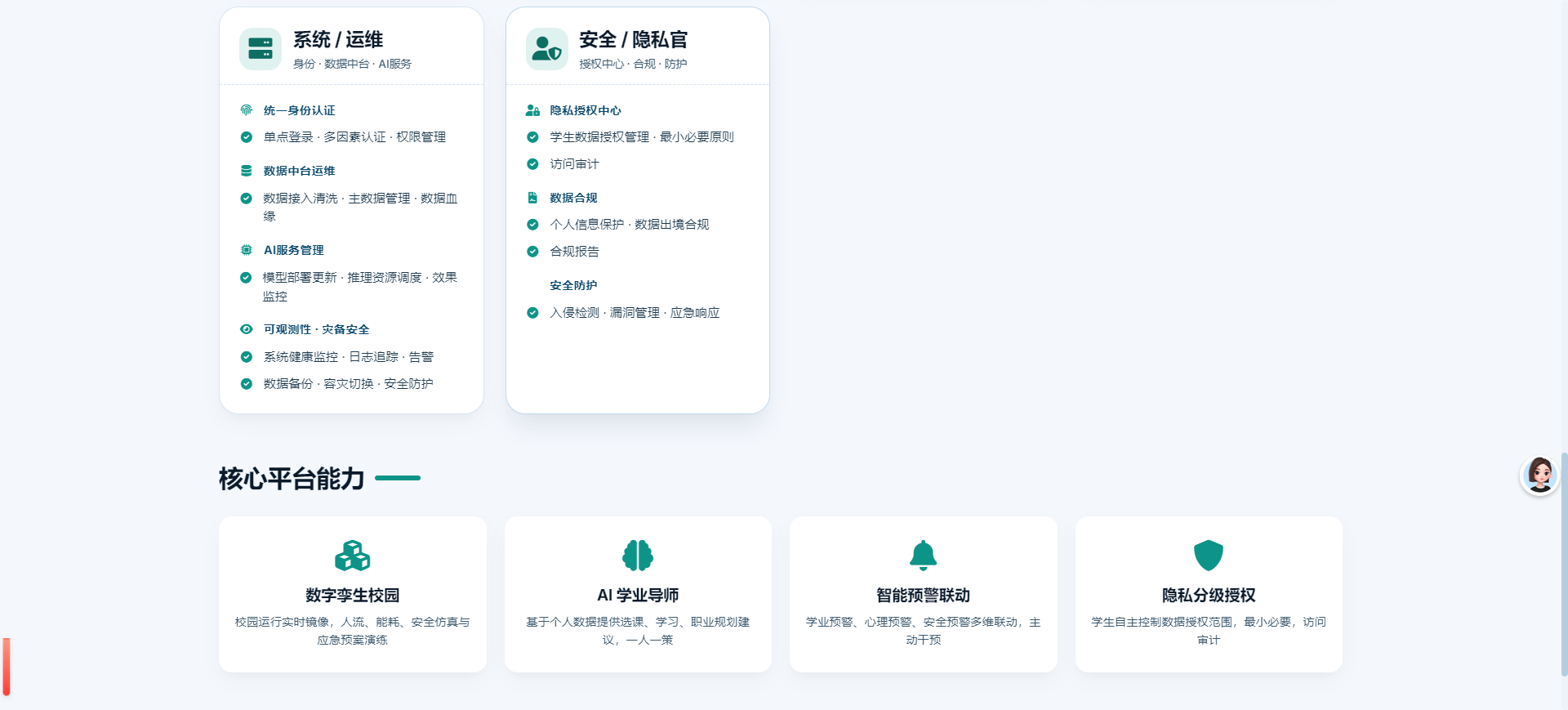This screenshot has width=1568, height=710.
Task: Click check icon beside 访问审计
Action: click(x=532, y=164)
